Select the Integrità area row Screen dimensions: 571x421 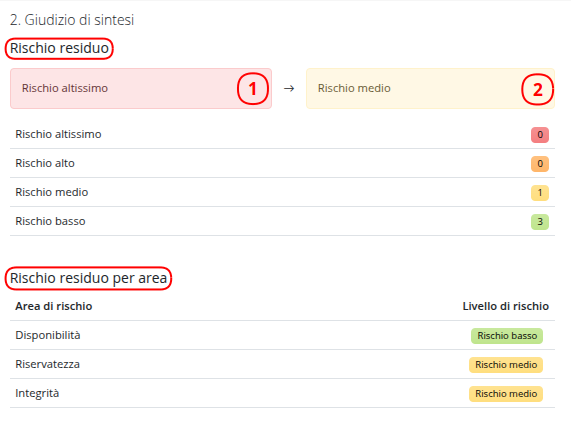283,394
